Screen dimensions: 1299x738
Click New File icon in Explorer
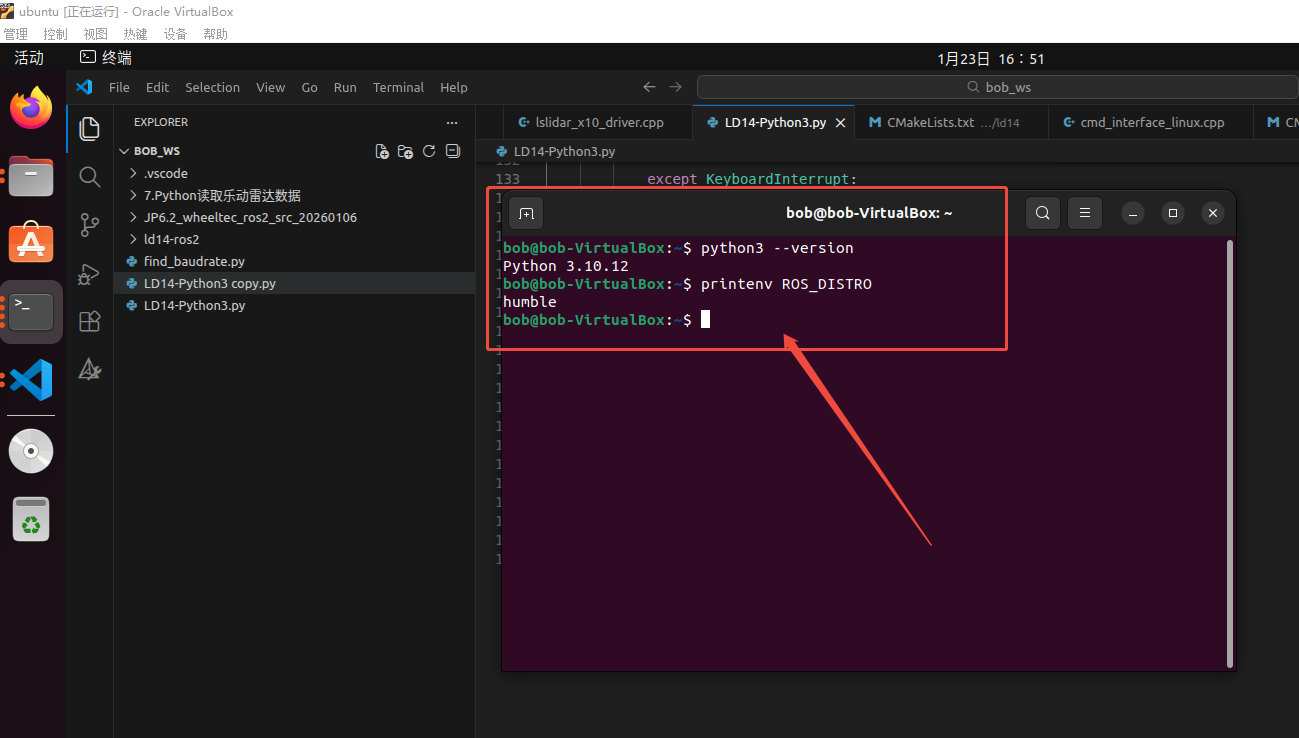click(x=382, y=152)
